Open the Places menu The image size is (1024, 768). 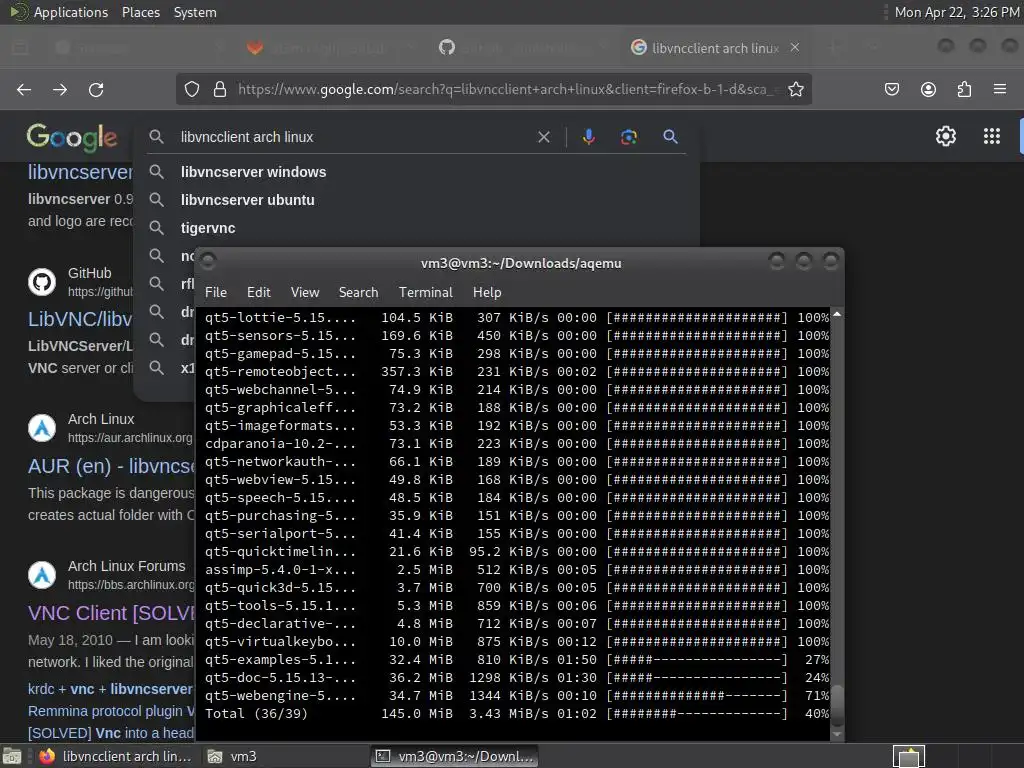[x=141, y=12]
